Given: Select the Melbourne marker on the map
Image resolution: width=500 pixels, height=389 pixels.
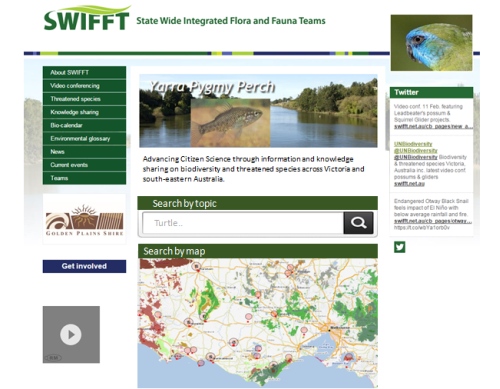Looking at the screenshot, I should coord(329,329).
